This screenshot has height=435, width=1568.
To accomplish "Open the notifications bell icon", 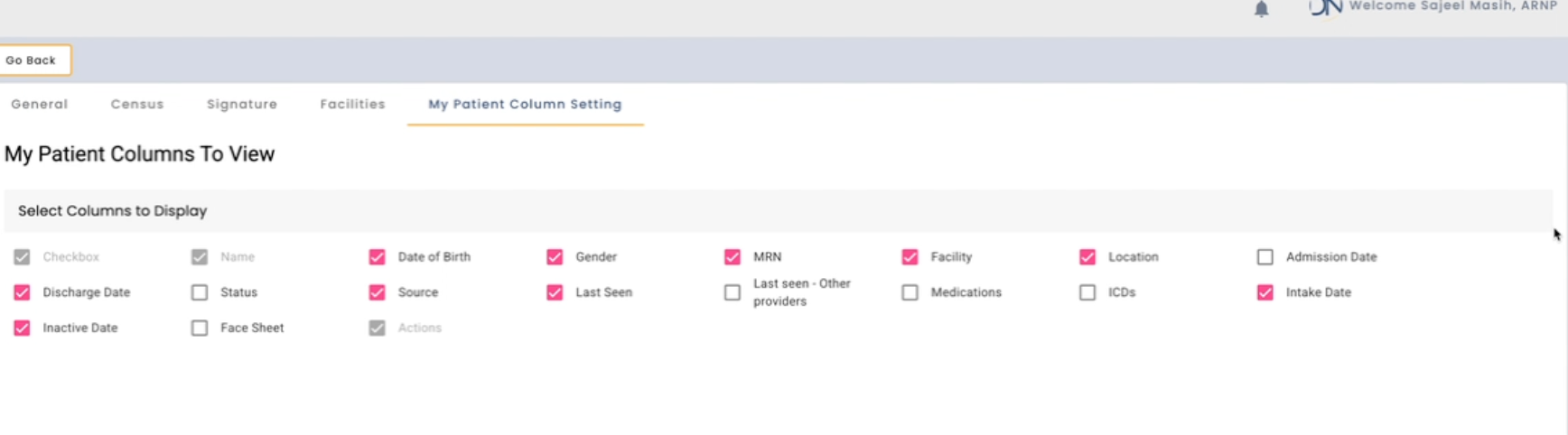I will click(1261, 8).
